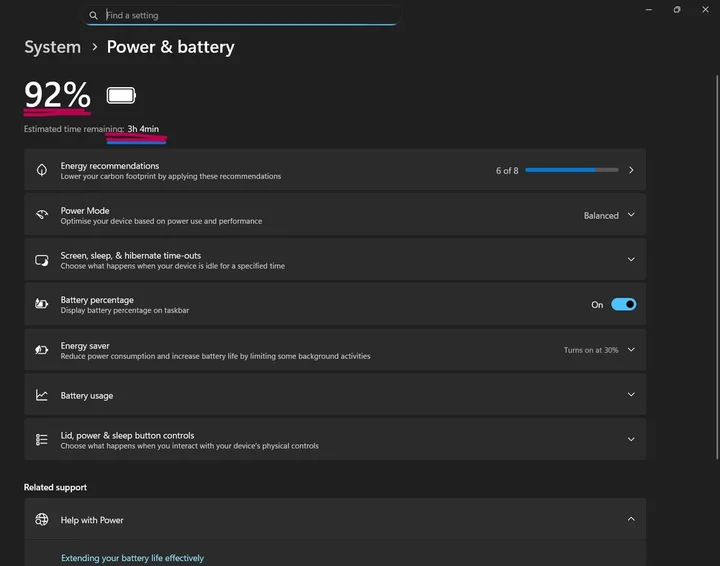Click the Battery usage chart icon

tap(42, 395)
